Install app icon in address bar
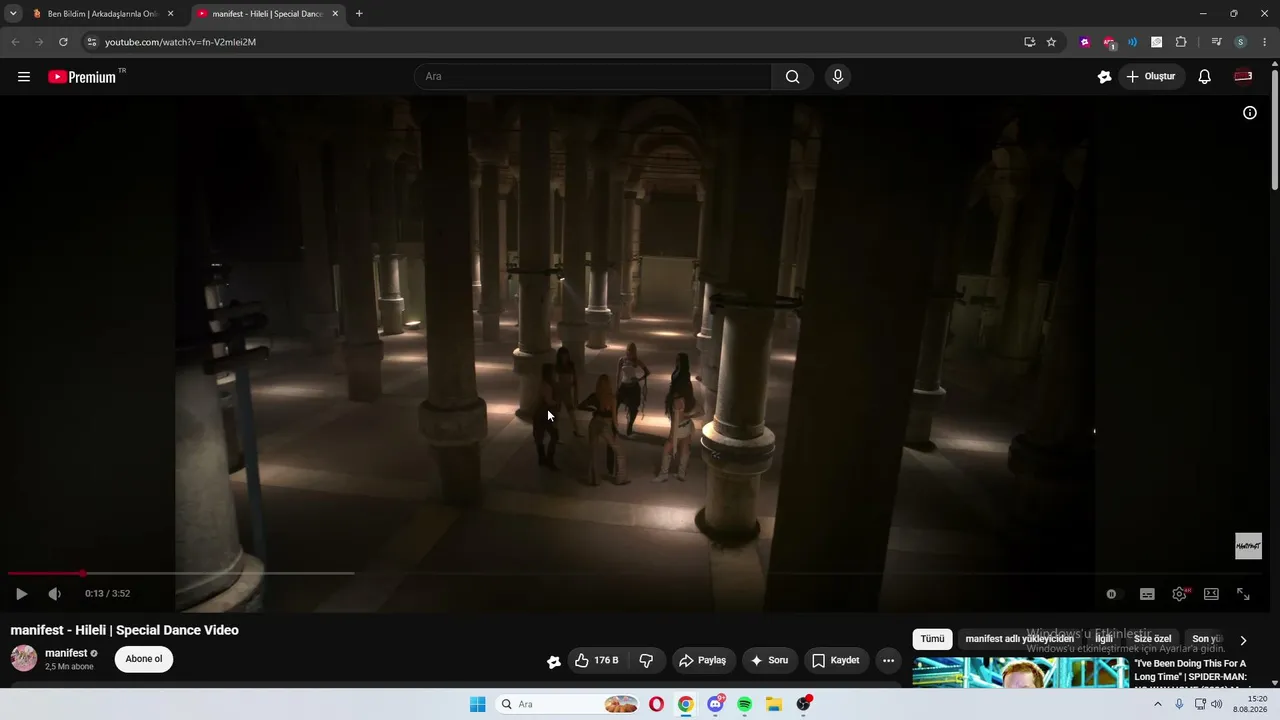This screenshot has height=720, width=1280. click(1029, 42)
